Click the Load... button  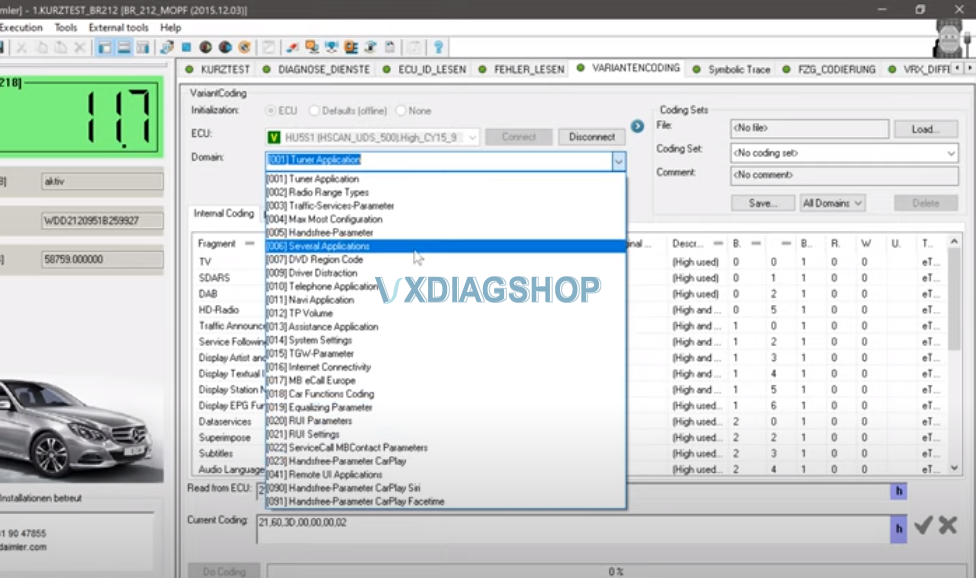click(926, 129)
